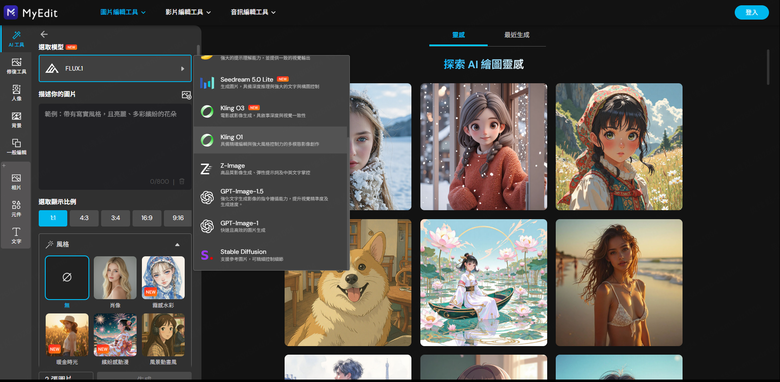The width and height of the screenshot is (780, 382).
Task: Click the 生成 generate button
Action: click(144, 377)
